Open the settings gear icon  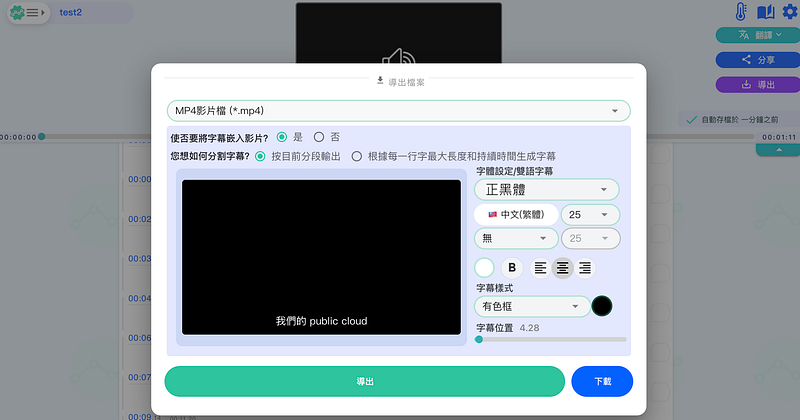(x=790, y=11)
